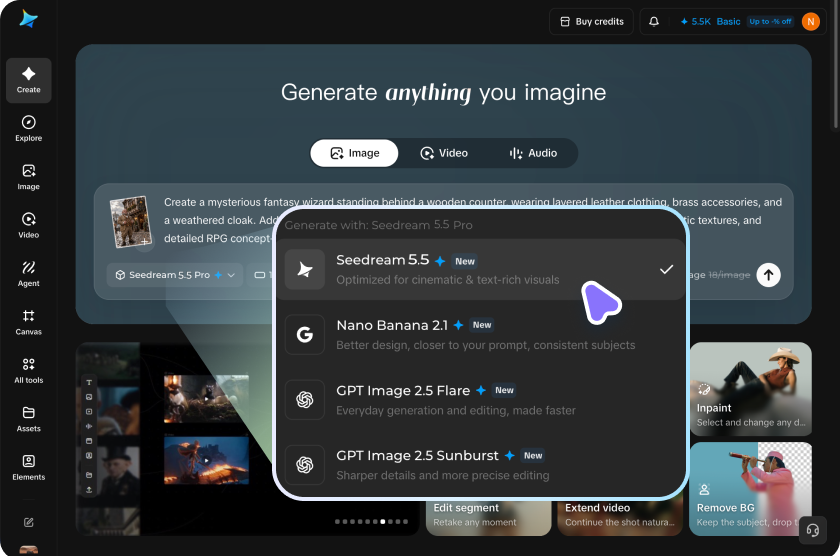Open the Agent sidebar item

[x=28, y=274]
